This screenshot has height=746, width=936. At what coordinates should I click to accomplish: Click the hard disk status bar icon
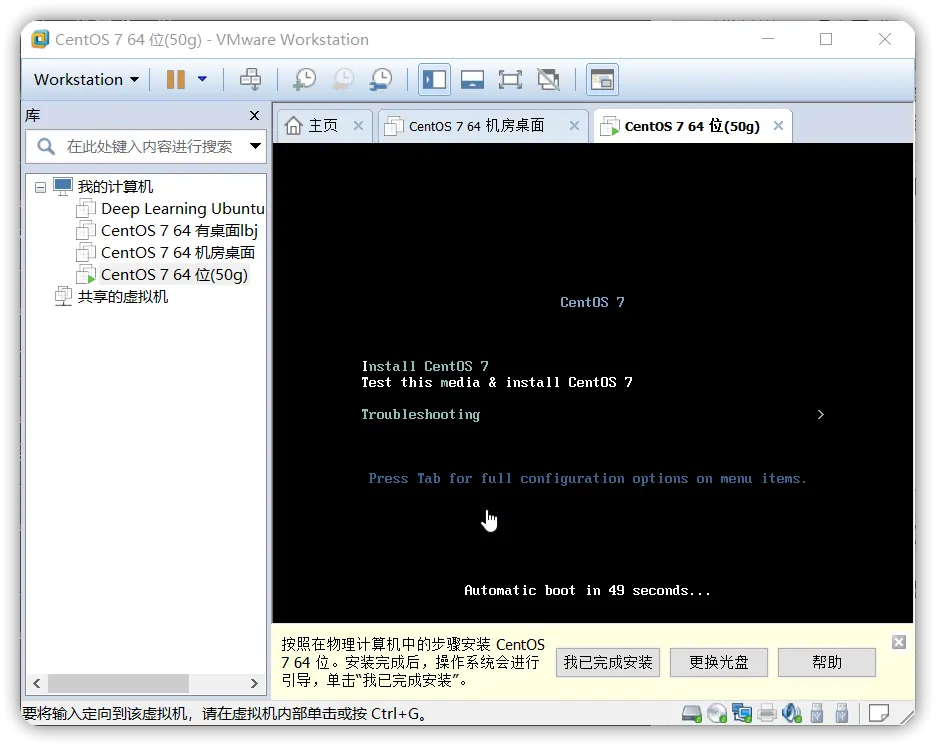point(691,713)
